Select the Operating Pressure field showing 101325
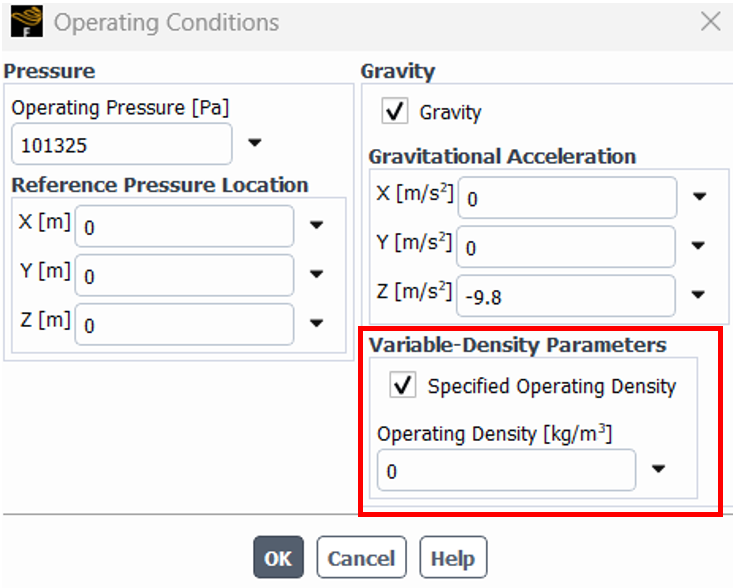The image size is (737, 588). [x=122, y=144]
